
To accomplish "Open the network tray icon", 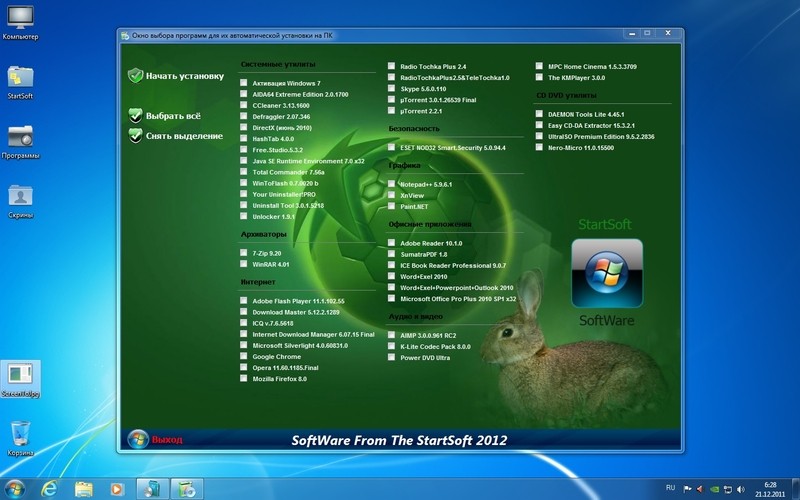I will click(728, 489).
